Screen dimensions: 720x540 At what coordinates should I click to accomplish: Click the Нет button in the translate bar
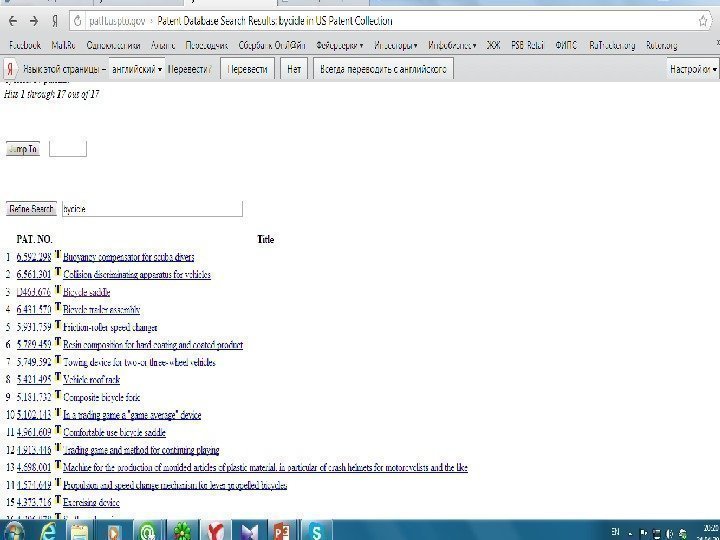click(x=294, y=69)
